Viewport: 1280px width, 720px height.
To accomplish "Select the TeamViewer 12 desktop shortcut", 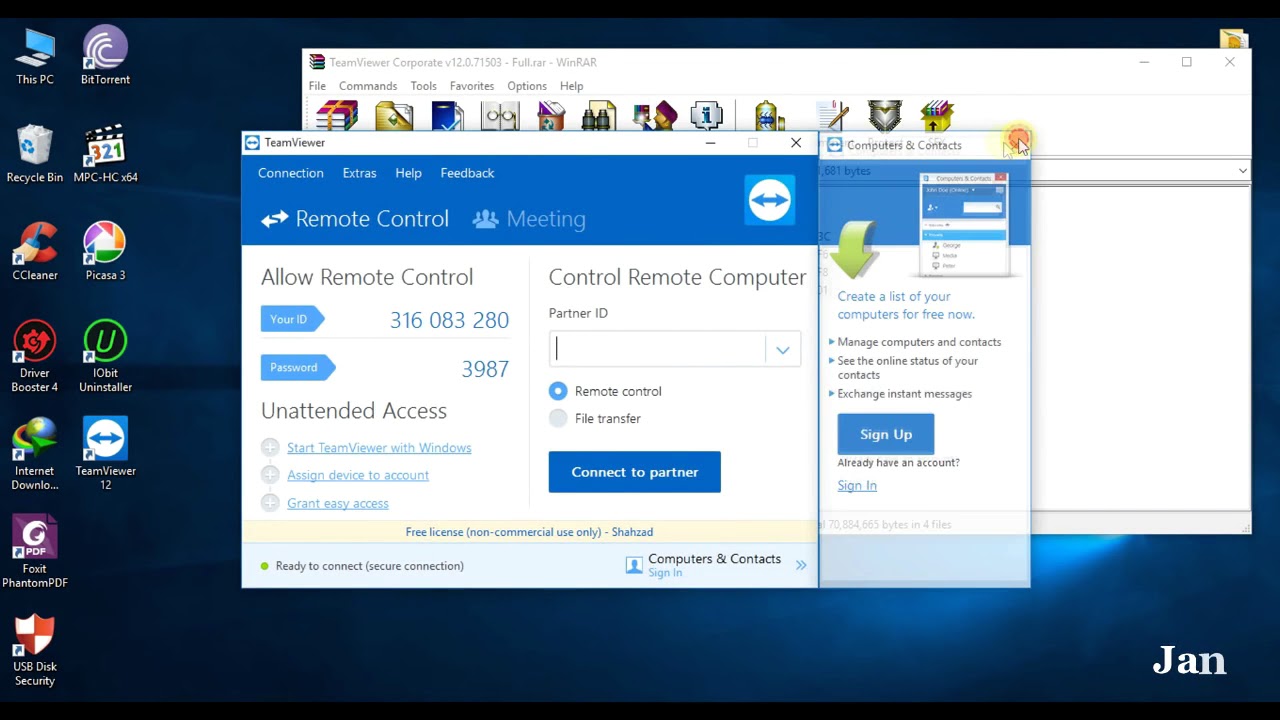I will [105, 454].
